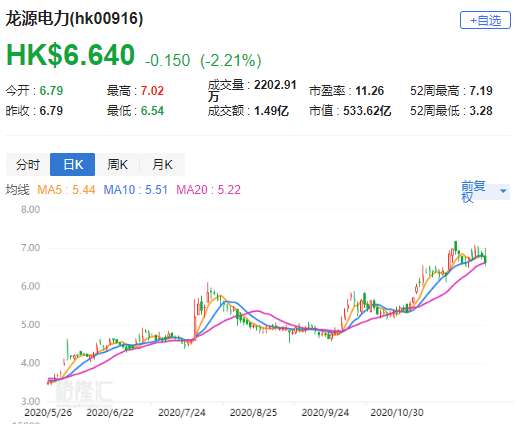Viewport: 517px width, 424px height.
Task: Click the 2020/10/30 date axis label
Action: click(x=397, y=413)
